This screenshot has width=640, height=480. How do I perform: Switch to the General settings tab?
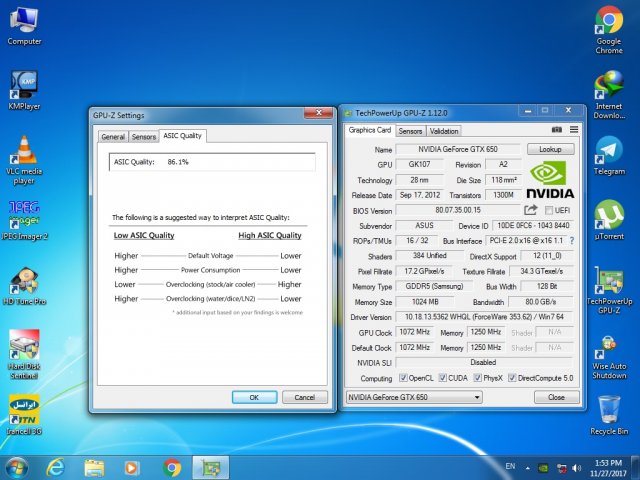pyautogui.click(x=113, y=137)
